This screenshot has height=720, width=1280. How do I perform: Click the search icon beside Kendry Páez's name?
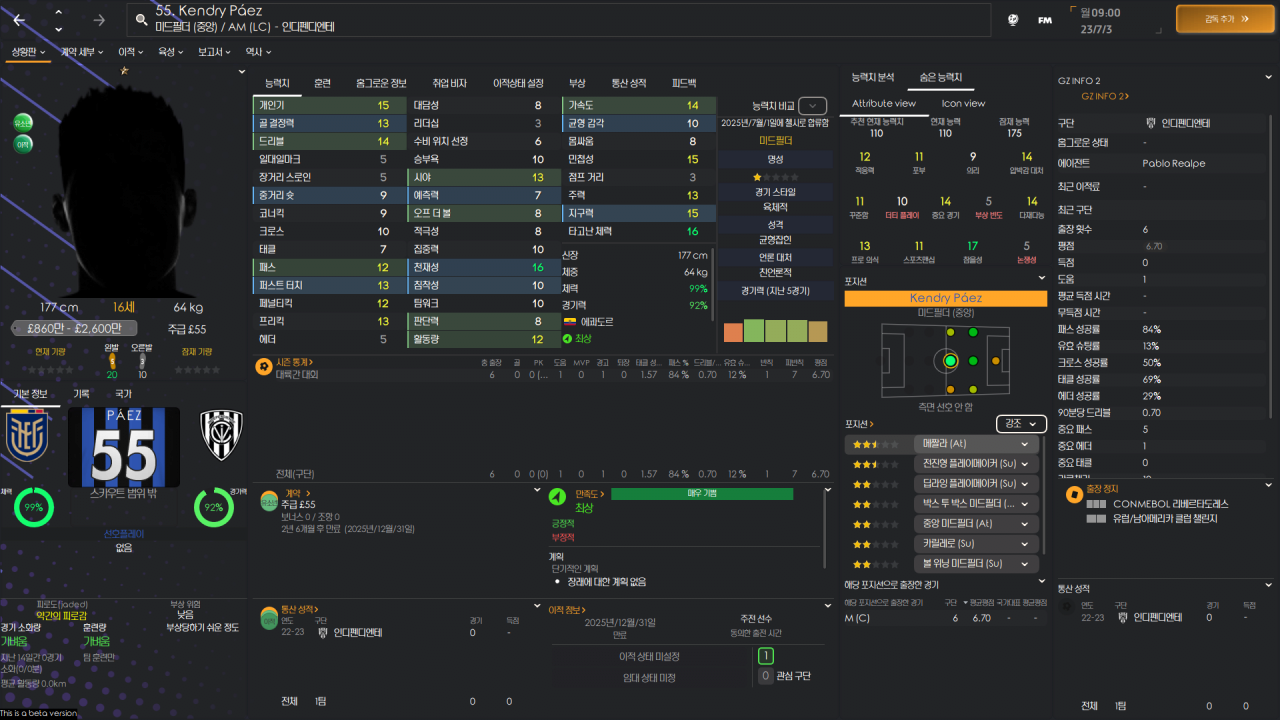142,18
